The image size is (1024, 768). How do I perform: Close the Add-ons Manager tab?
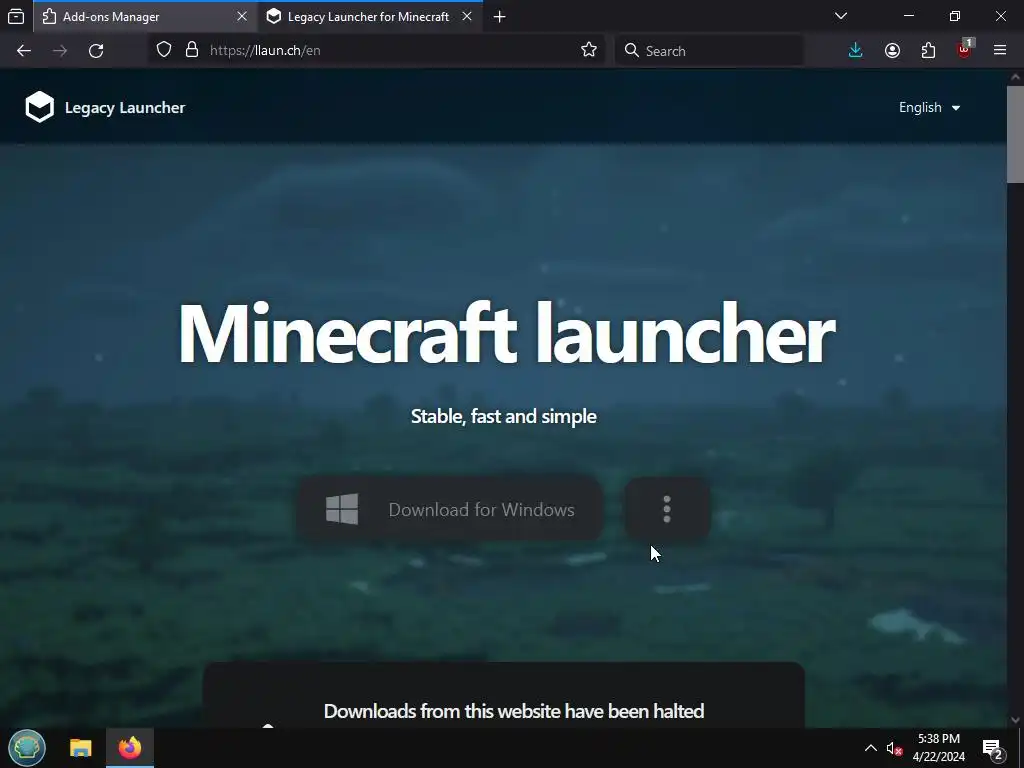pos(242,16)
